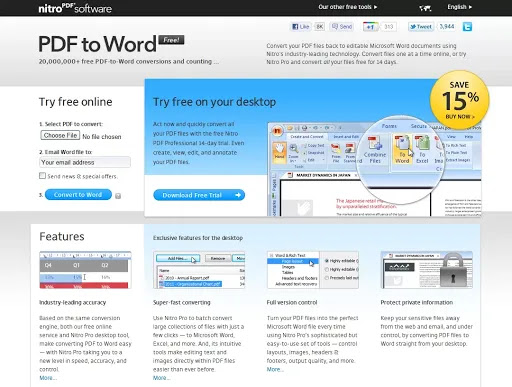
Task: Click the 'Industry-leading accuracy' heading
Action: click(x=73, y=303)
